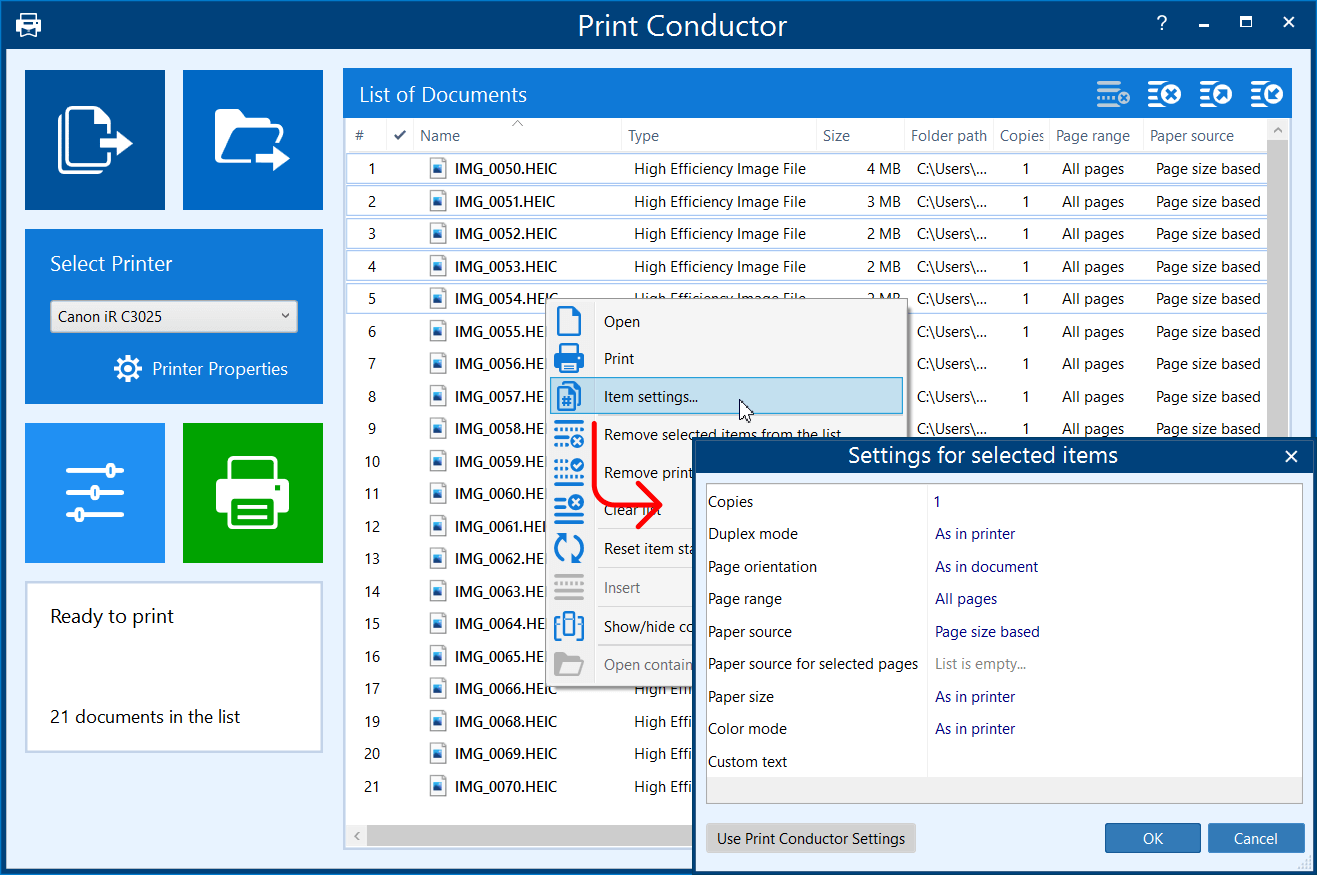Change Paper source value in settings dialog

tap(987, 631)
